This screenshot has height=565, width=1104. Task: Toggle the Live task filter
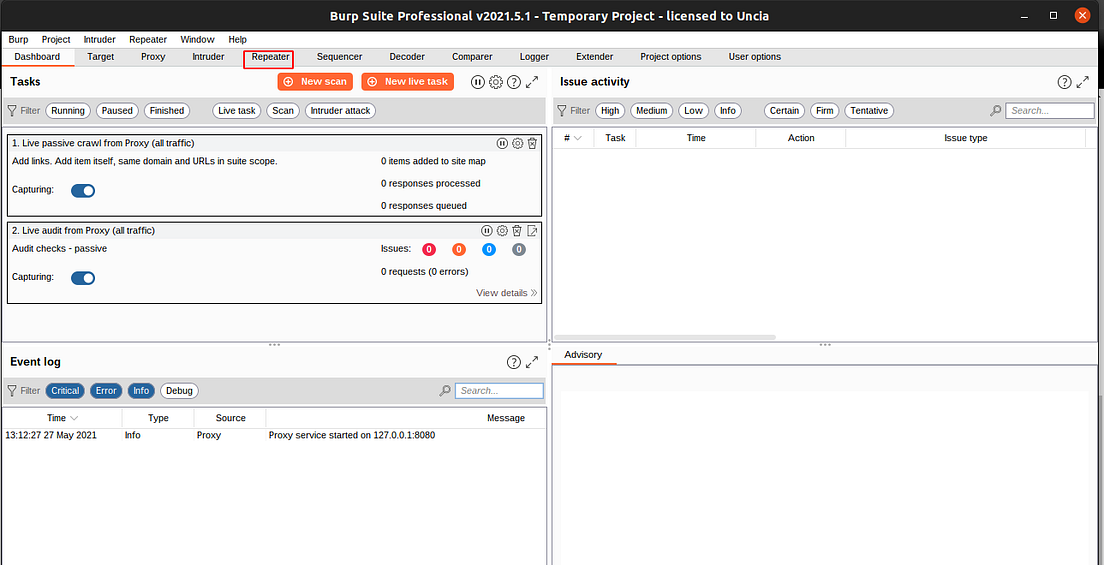point(237,111)
